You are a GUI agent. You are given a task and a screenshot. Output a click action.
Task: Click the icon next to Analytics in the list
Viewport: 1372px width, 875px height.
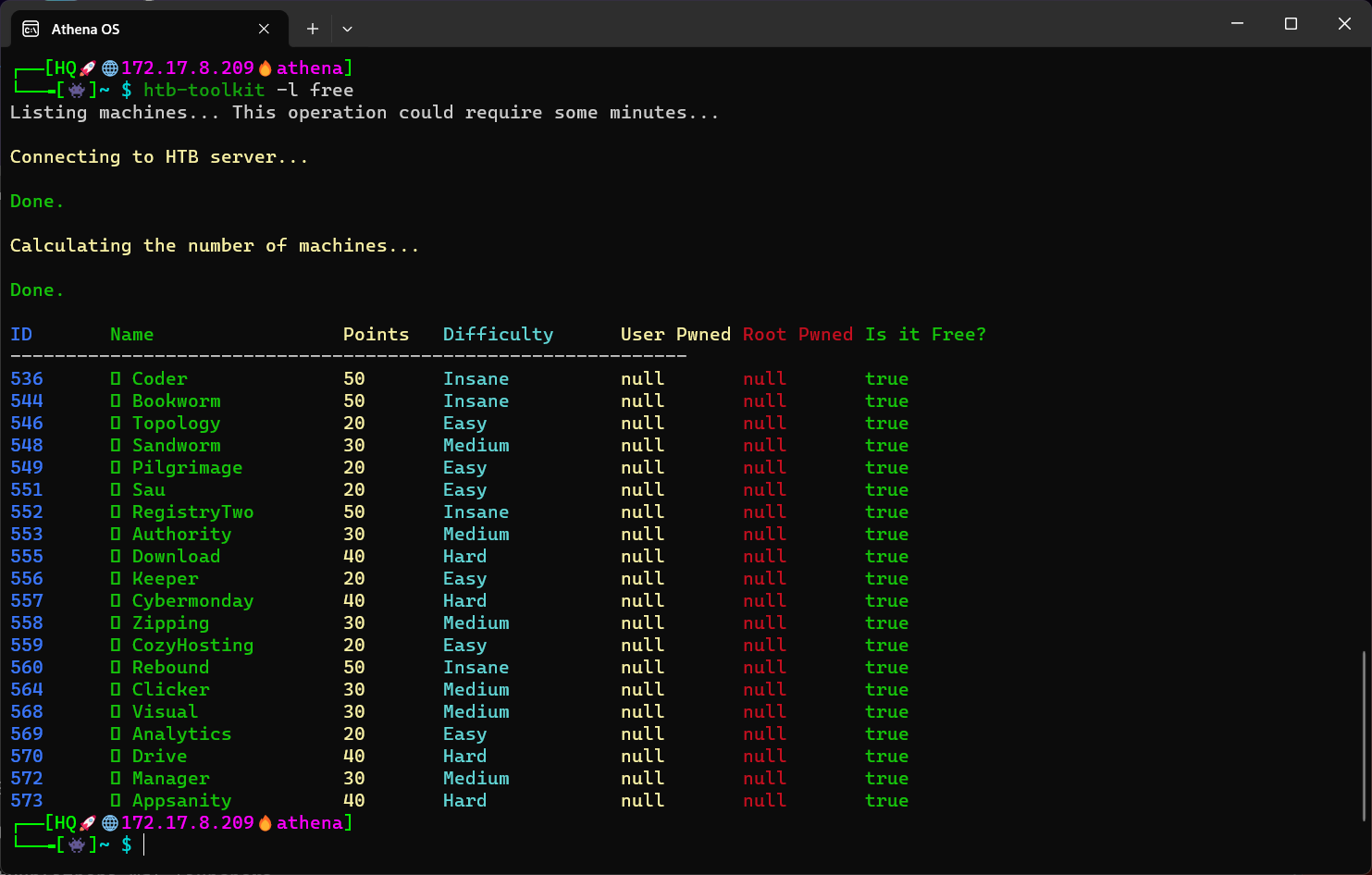(114, 733)
